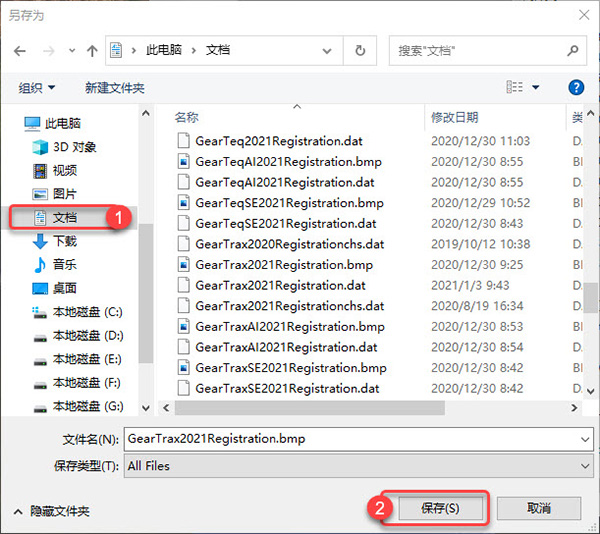Select 3D 对象 in the sidebar

(x=73, y=147)
